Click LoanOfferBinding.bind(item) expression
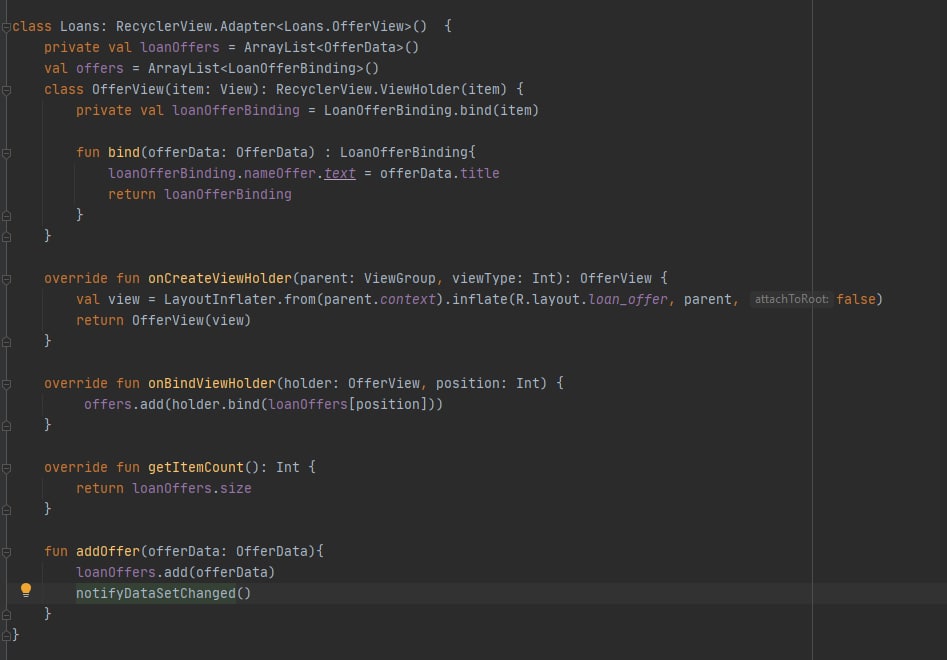 tap(431, 111)
